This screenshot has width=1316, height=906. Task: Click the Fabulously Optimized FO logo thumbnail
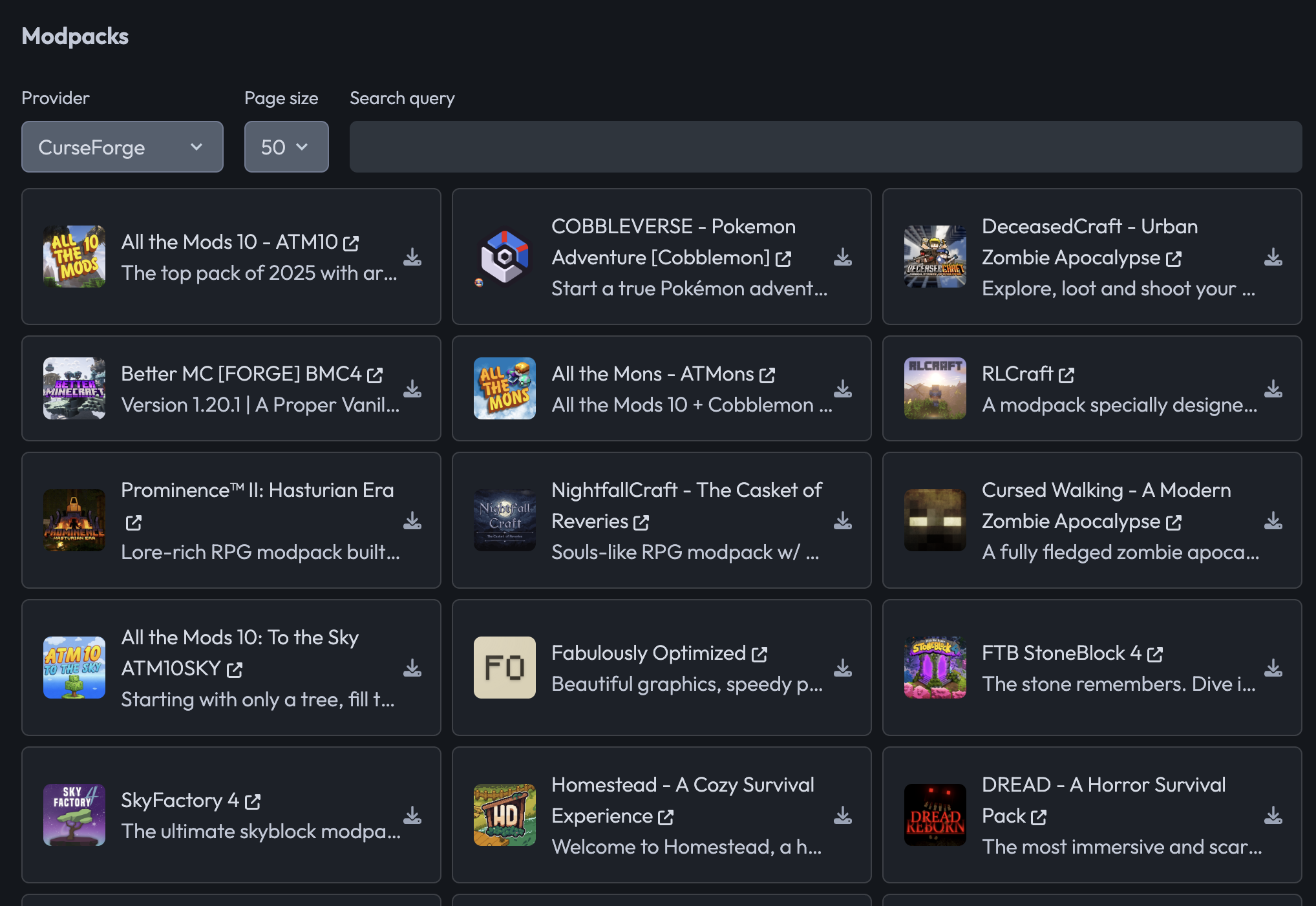pos(504,668)
